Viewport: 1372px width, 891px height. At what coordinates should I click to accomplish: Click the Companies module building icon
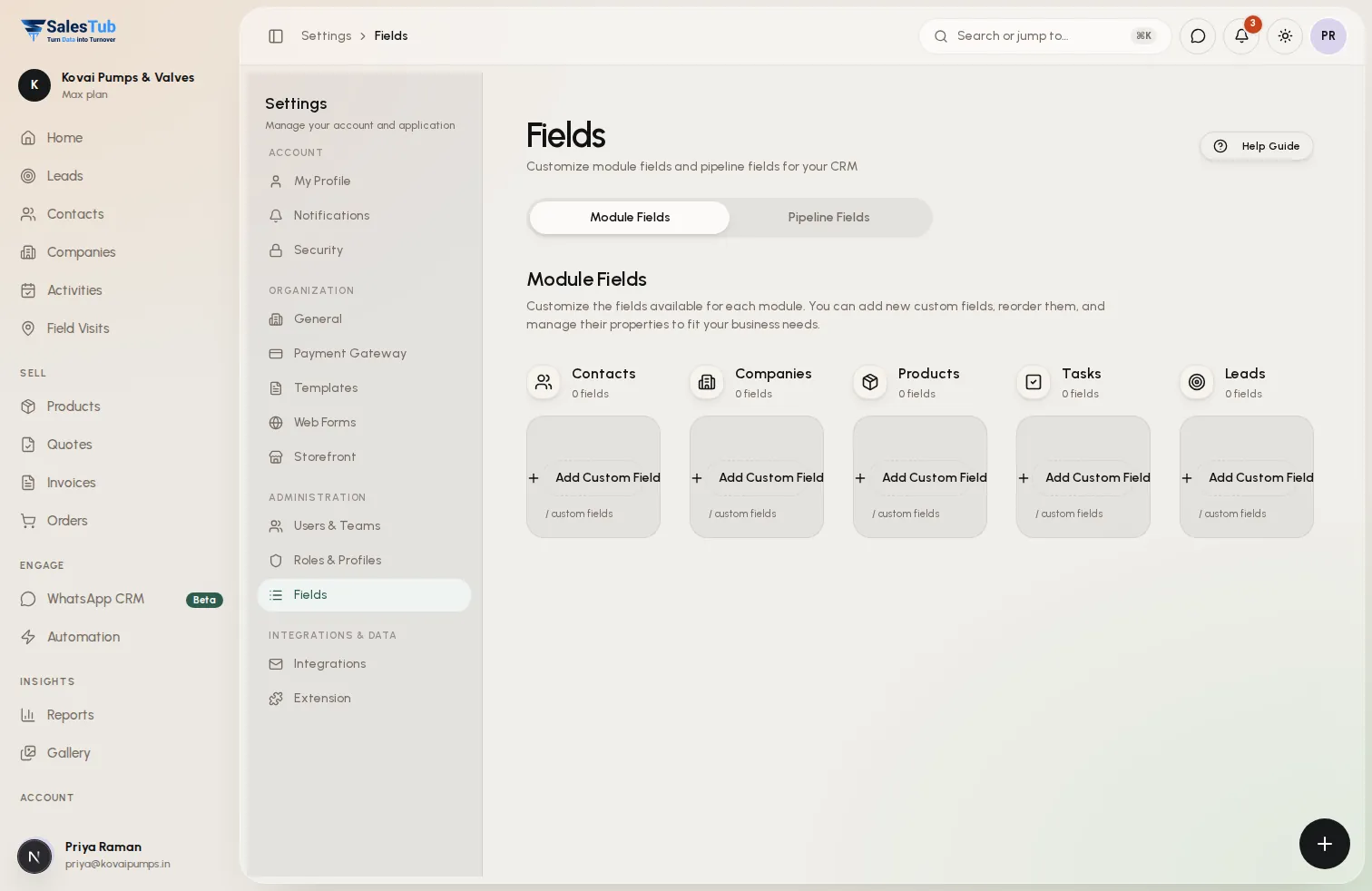(707, 382)
